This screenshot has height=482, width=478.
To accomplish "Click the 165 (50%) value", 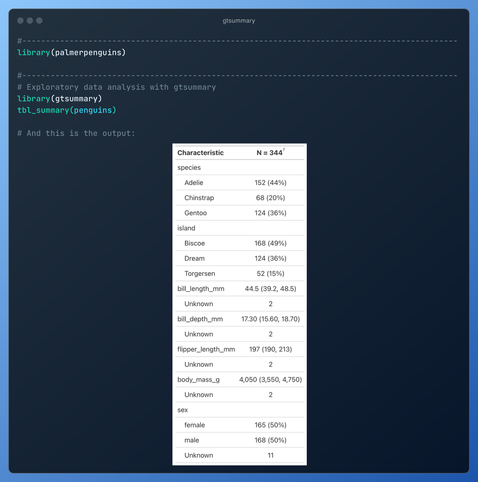I will [270, 425].
